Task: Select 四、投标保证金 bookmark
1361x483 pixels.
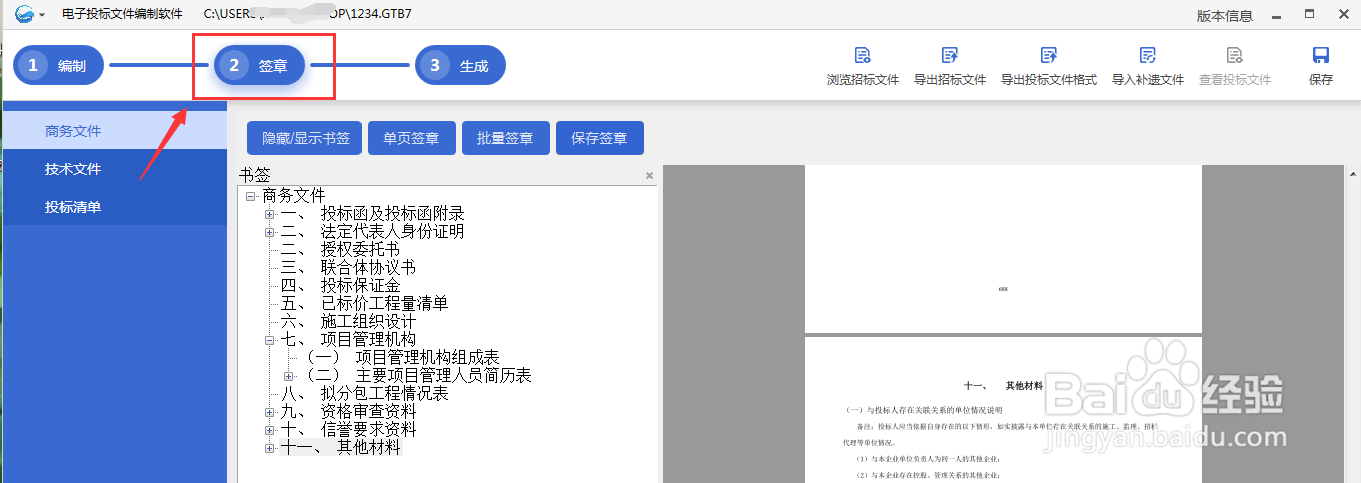Action: pos(340,286)
